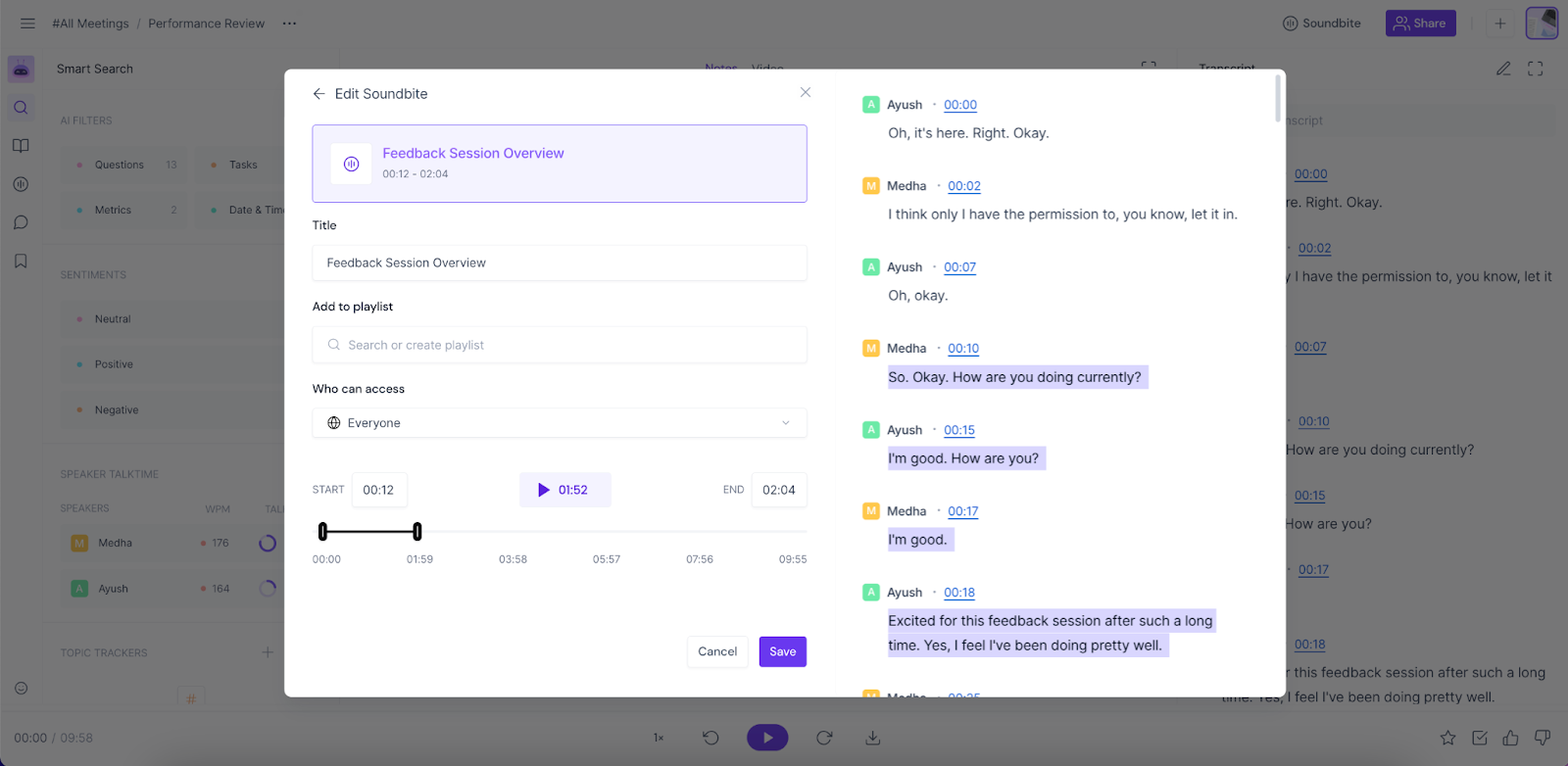
Task: Open the more options ellipsis menu
Action: pyautogui.click(x=289, y=24)
